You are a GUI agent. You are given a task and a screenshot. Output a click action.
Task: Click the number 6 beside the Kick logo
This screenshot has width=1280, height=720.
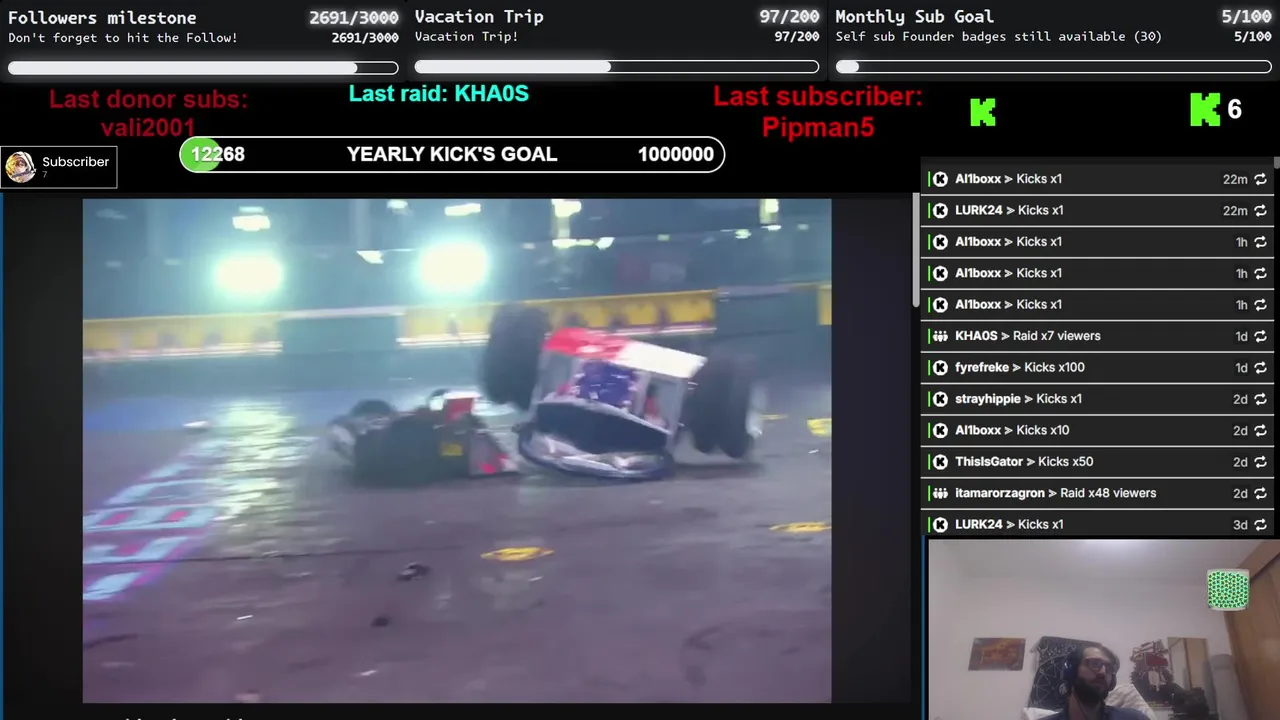(1234, 110)
